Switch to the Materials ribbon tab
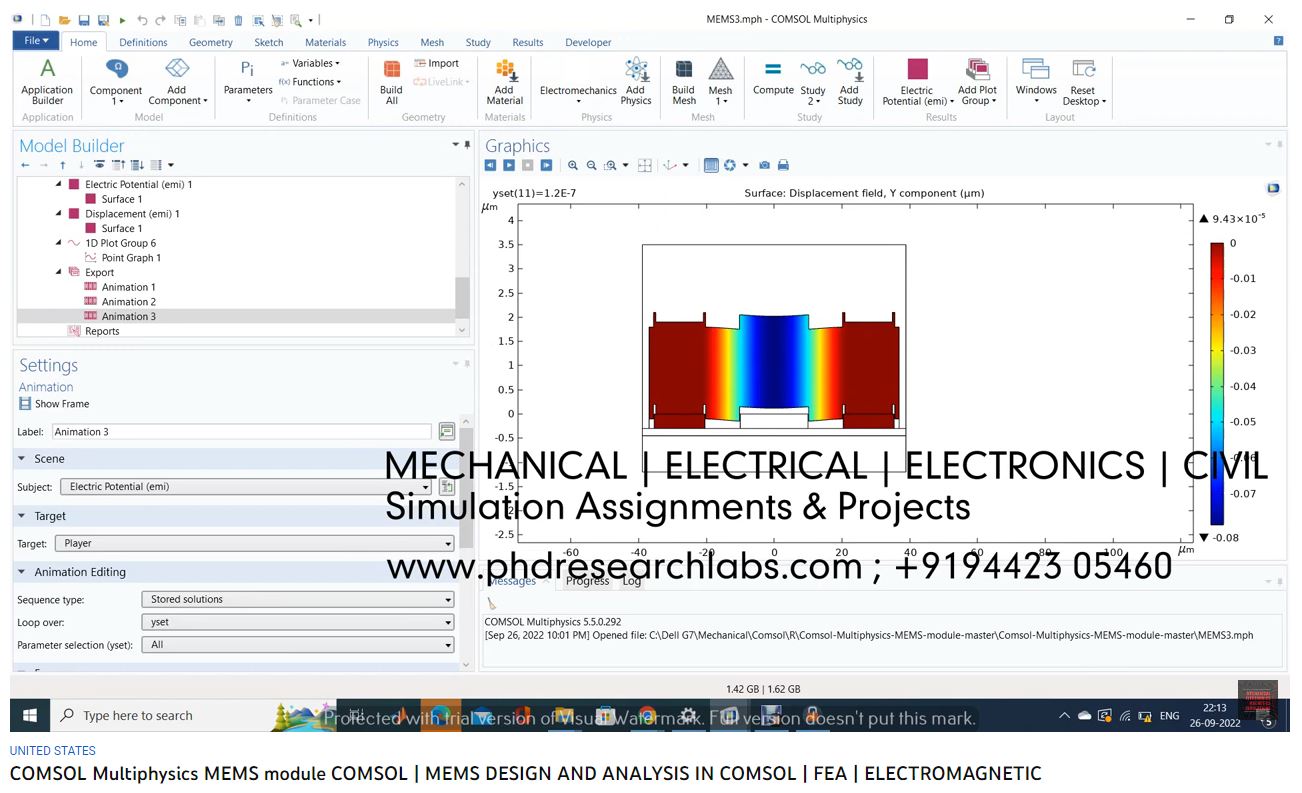 click(326, 42)
